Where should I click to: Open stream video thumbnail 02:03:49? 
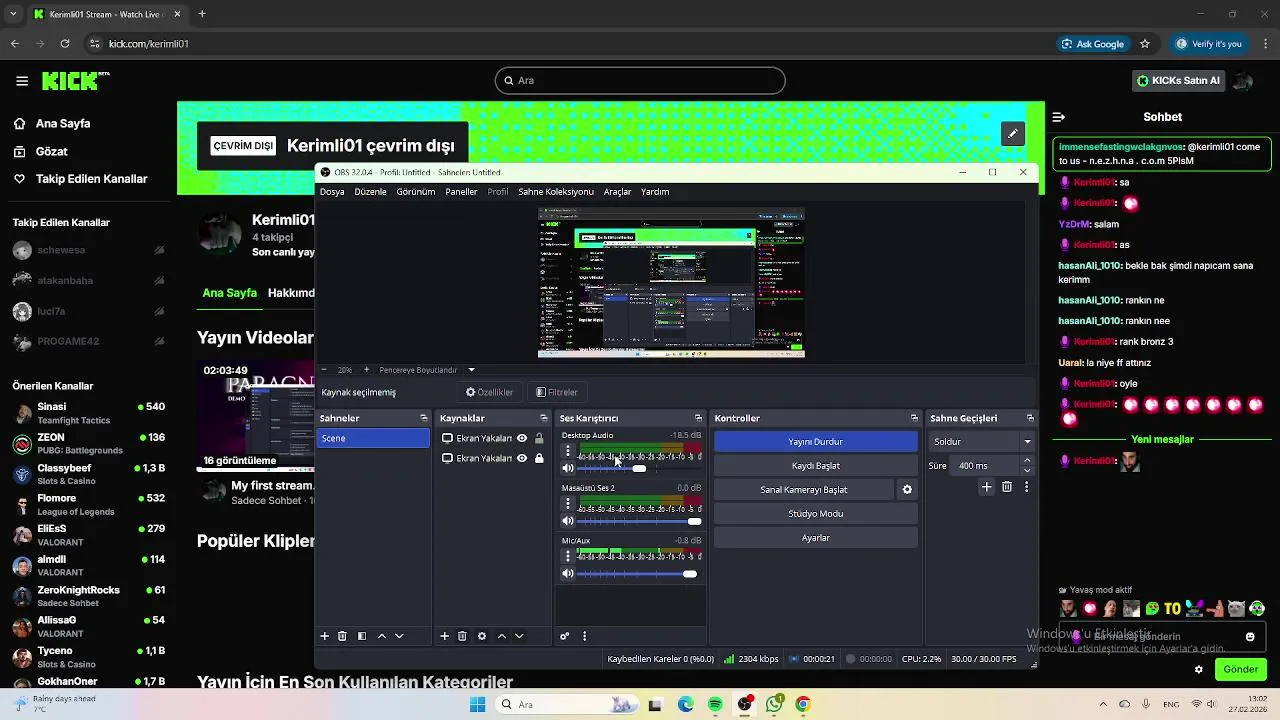[256, 414]
